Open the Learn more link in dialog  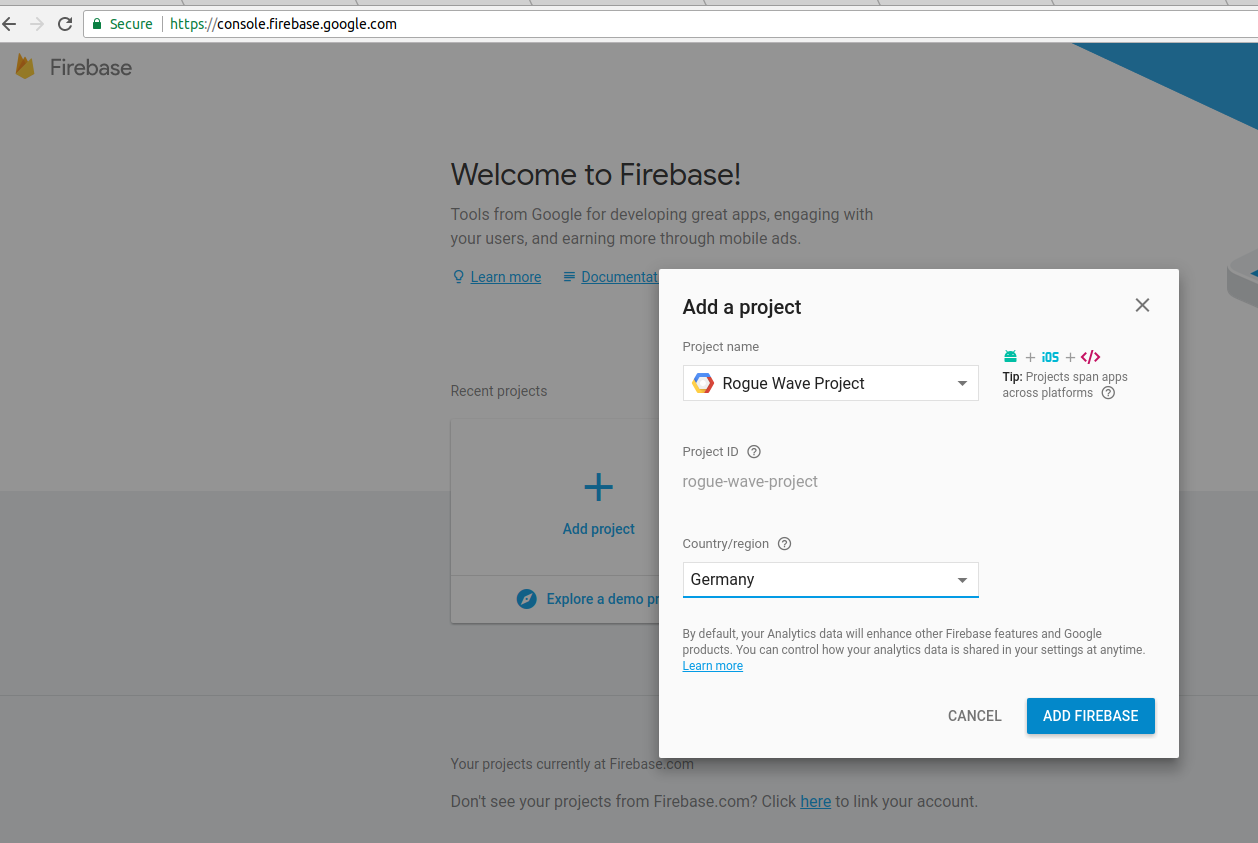coord(712,666)
